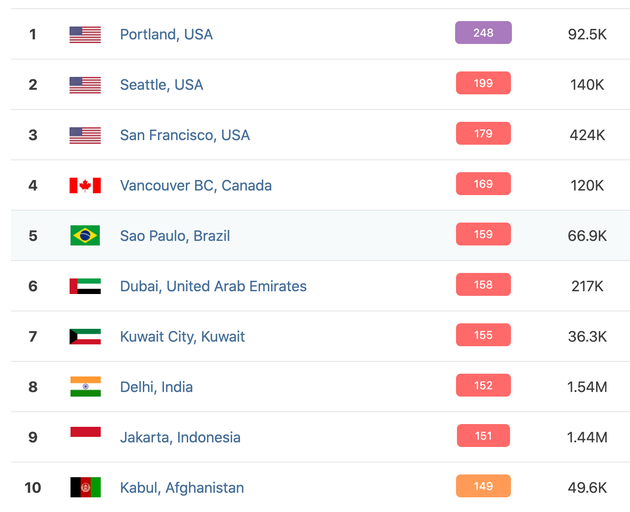Click the orange 149 AQI badge
Image resolution: width=630 pixels, height=512 pixels.
(x=483, y=487)
